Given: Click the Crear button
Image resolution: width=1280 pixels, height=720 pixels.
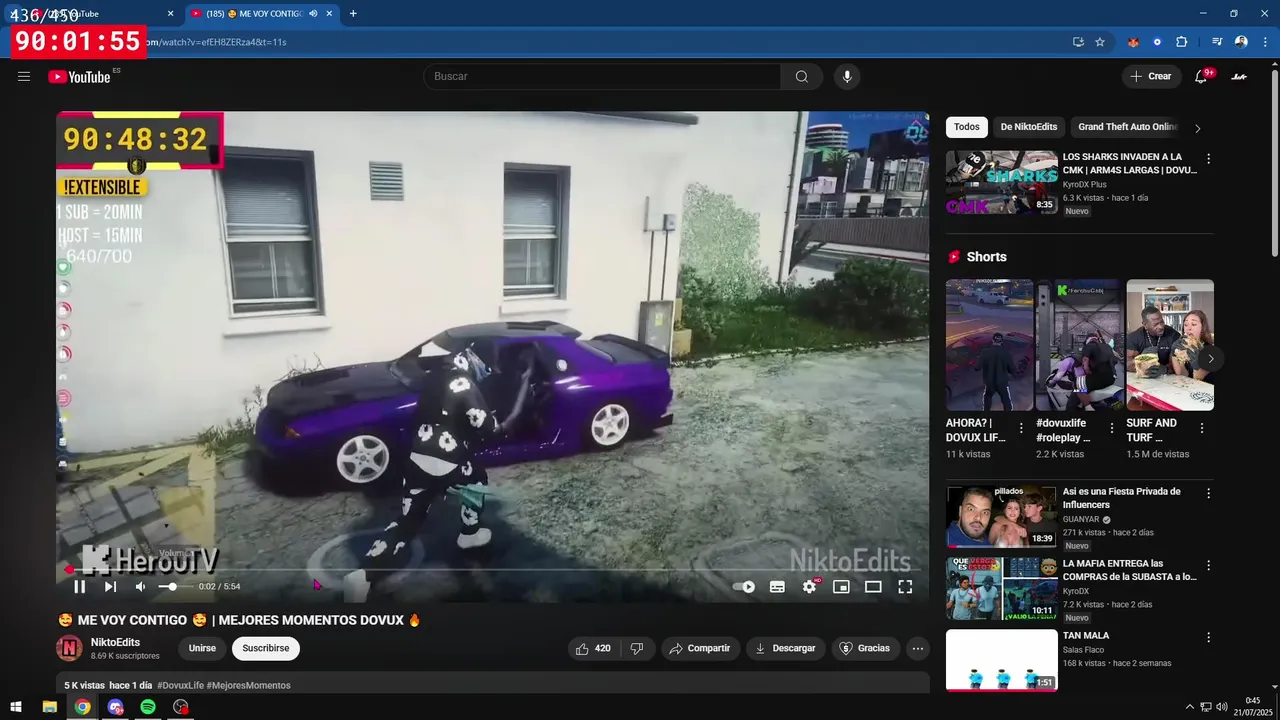Looking at the screenshot, I should click(x=1151, y=76).
